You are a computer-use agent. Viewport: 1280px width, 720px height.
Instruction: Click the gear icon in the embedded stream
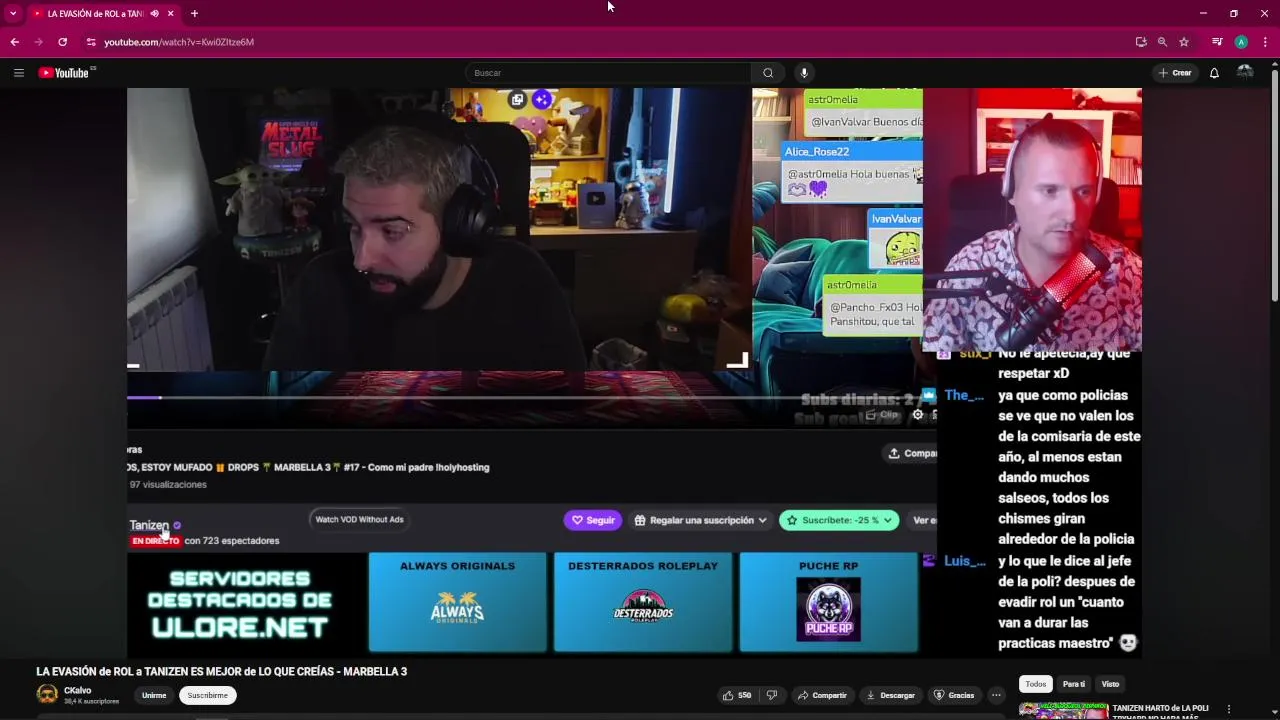pos(918,415)
